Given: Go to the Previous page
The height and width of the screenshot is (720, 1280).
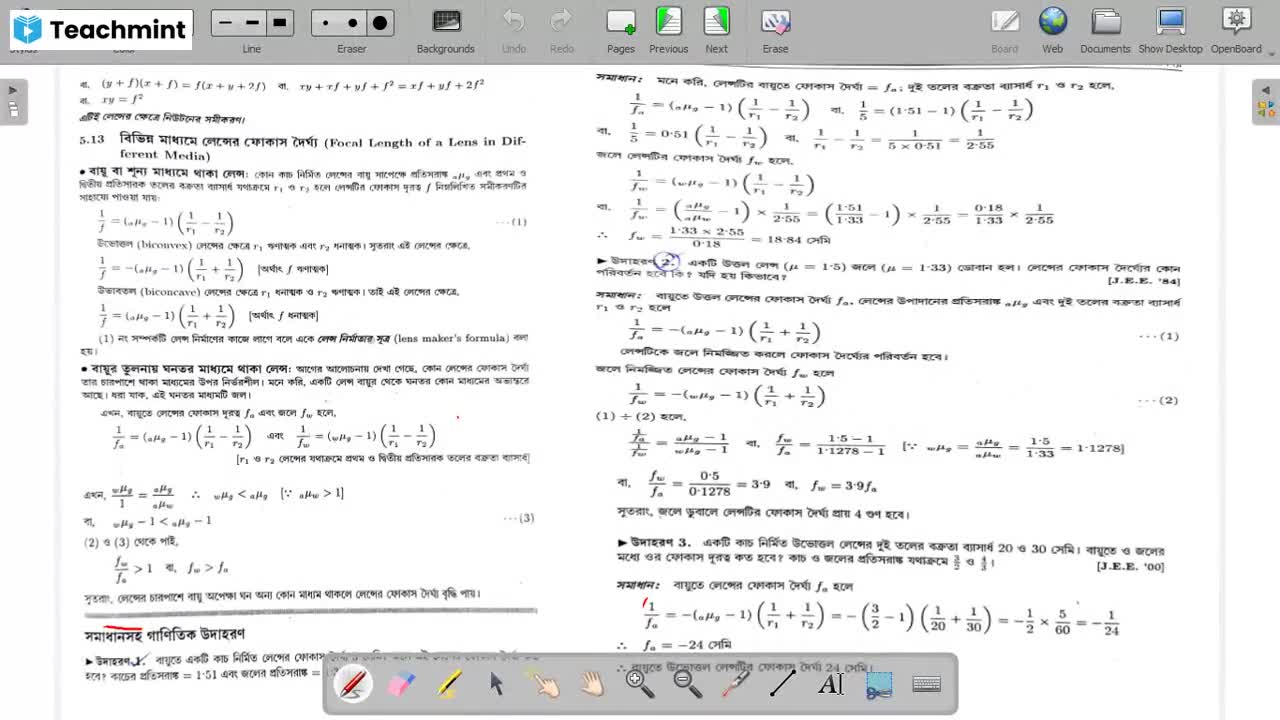Looking at the screenshot, I should pos(668,31).
